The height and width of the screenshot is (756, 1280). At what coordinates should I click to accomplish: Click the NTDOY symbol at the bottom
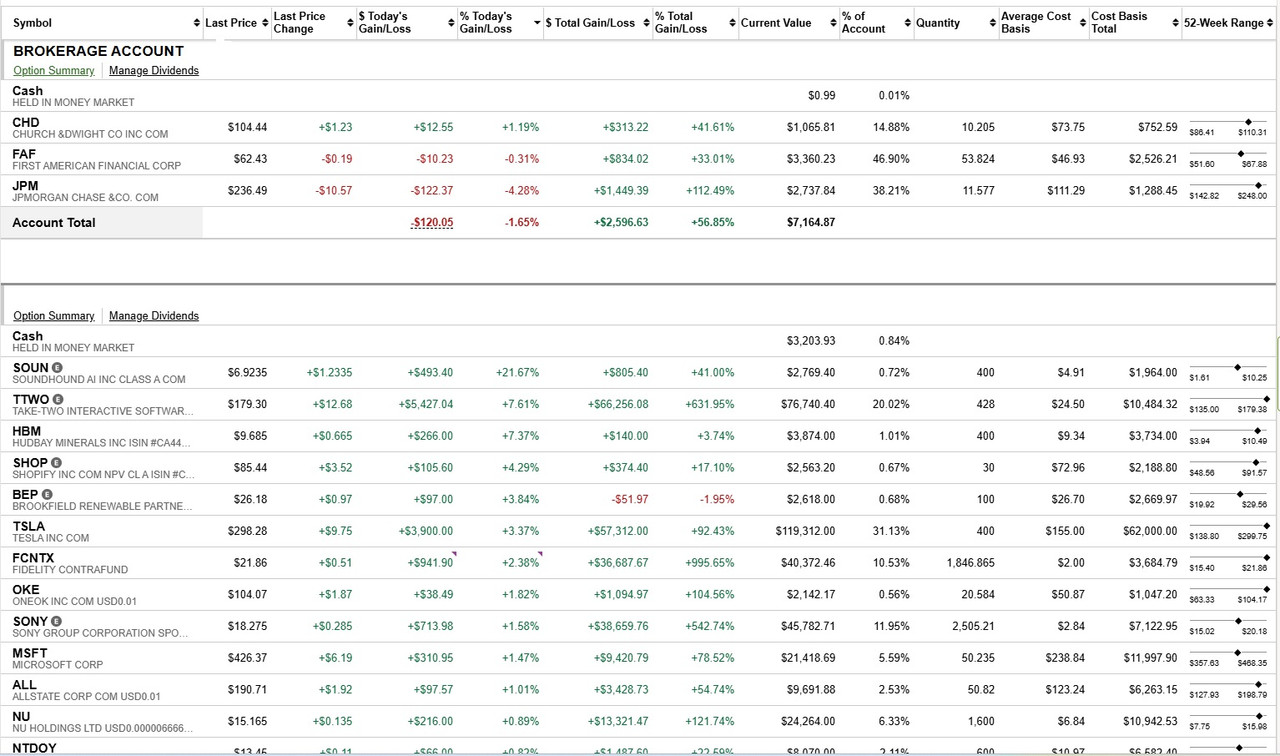34,748
